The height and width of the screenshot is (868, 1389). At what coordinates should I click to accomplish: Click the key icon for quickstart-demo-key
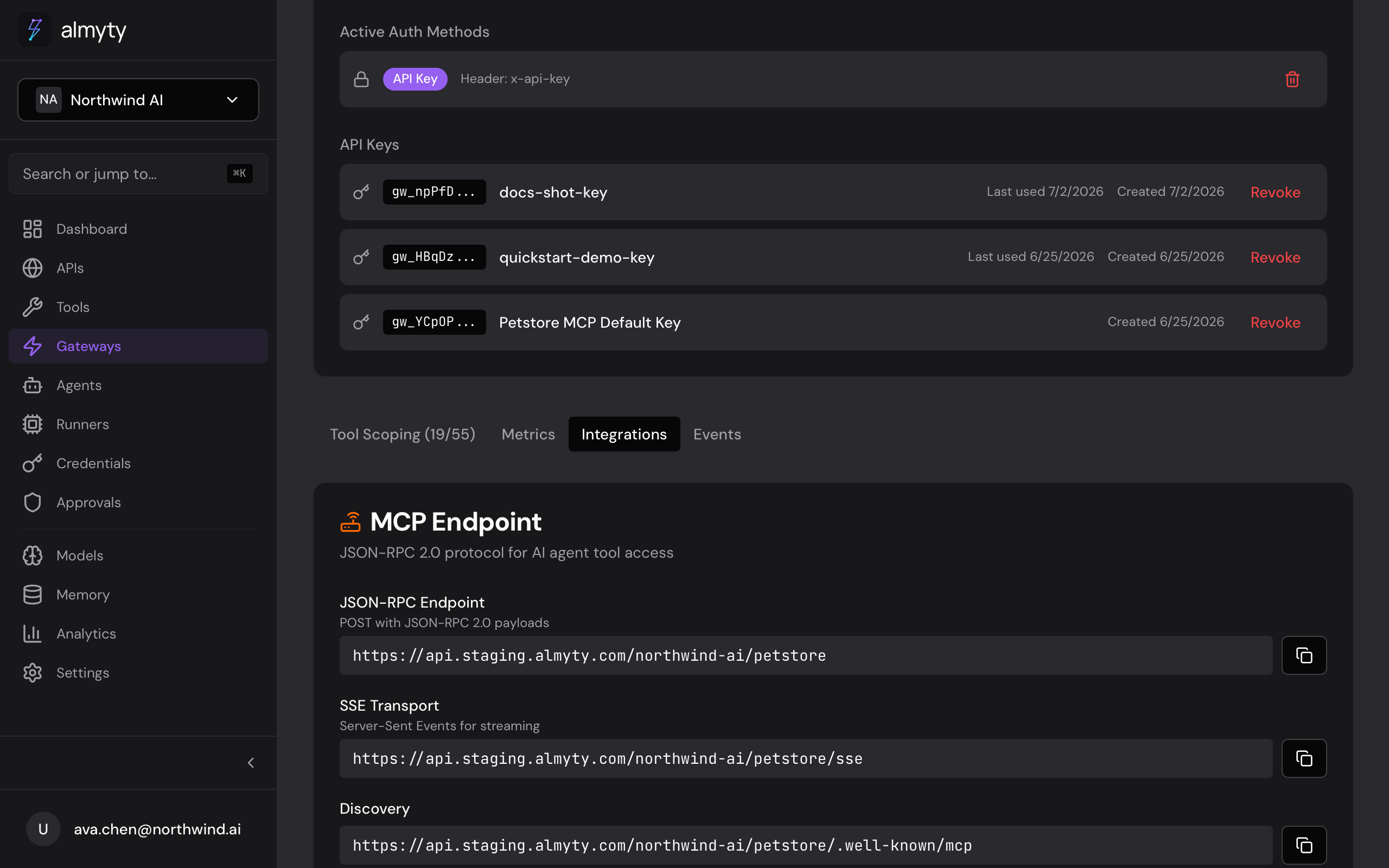361,257
